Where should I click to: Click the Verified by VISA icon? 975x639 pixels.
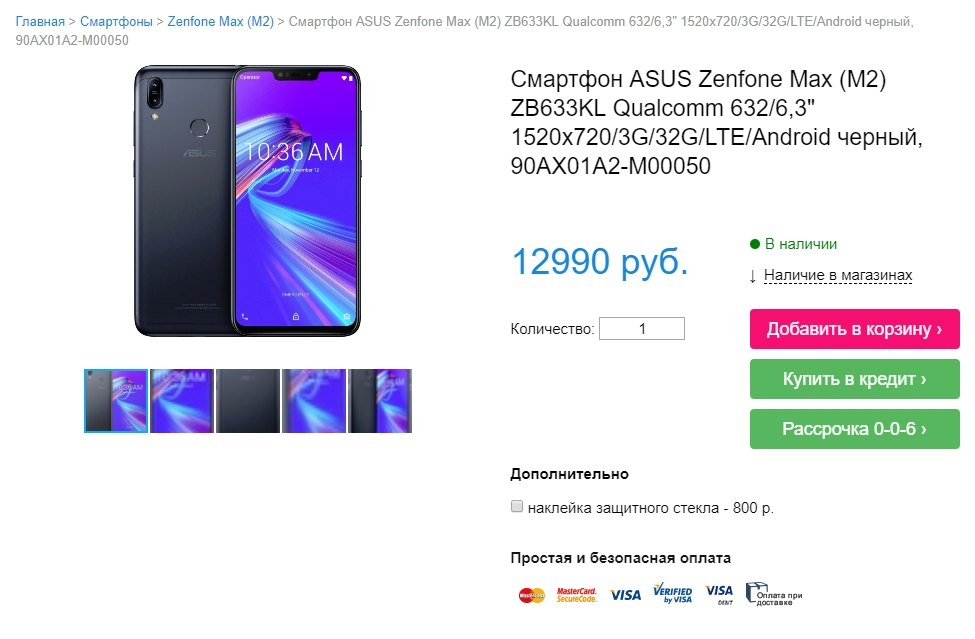[673, 594]
